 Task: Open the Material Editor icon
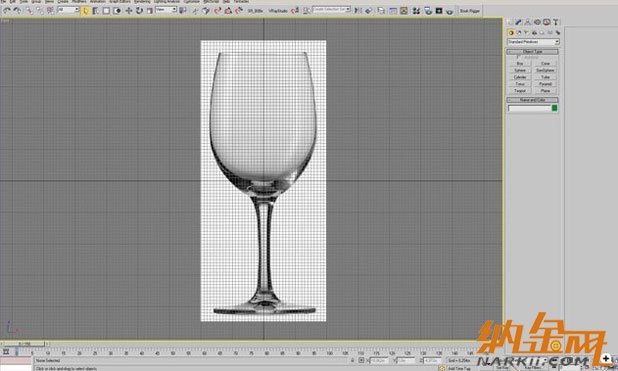coord(416,11)
